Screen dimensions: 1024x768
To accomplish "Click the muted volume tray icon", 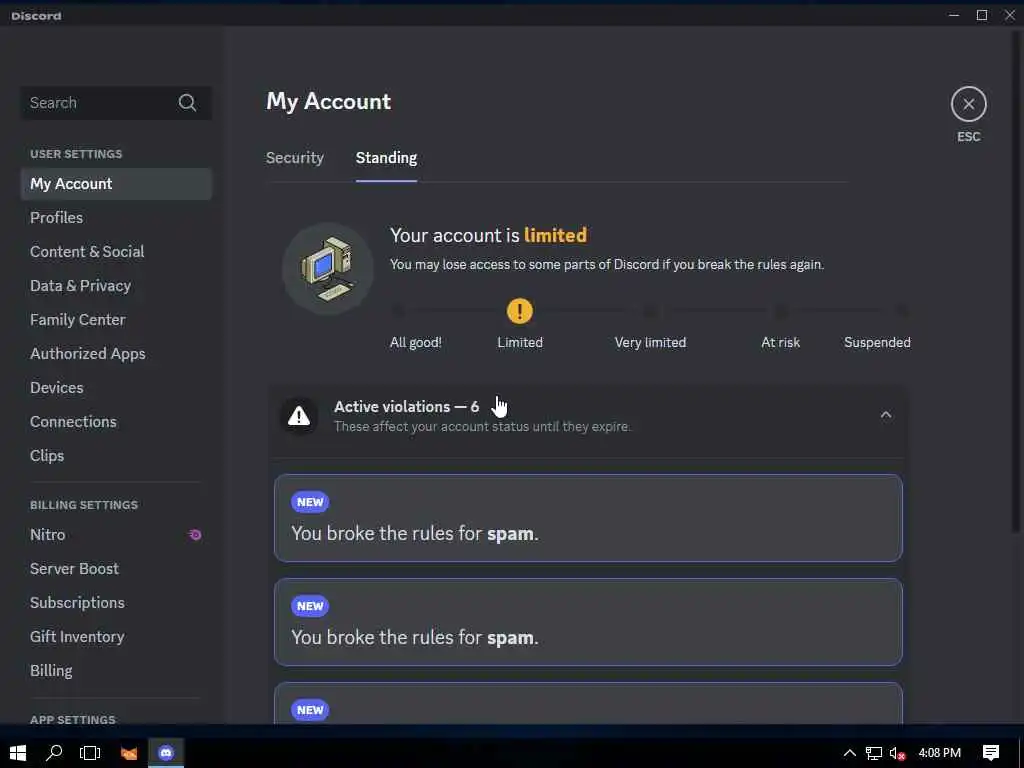I will tap(897, 754).
